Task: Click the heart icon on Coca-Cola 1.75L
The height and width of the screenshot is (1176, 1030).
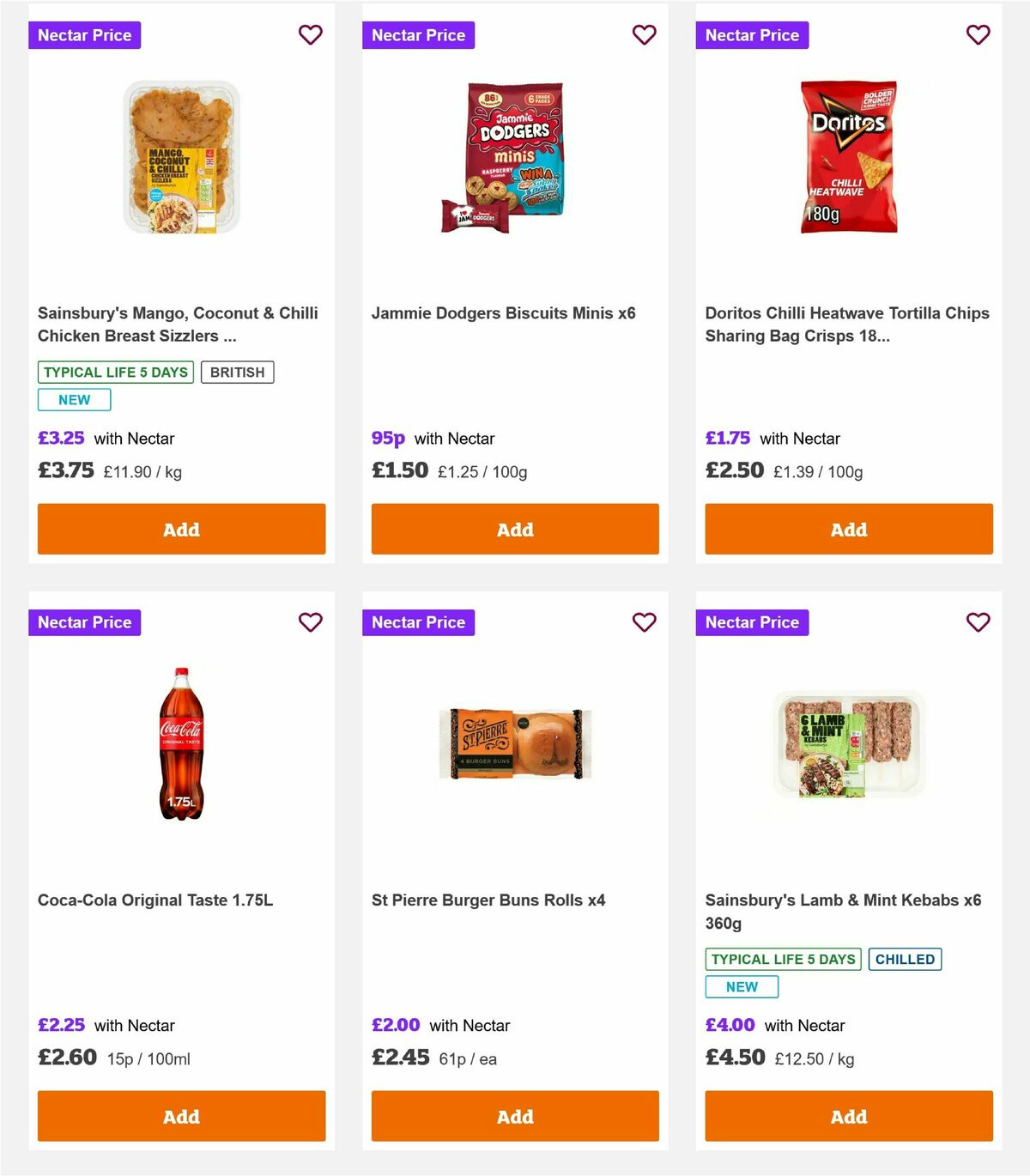Action: (x=311, y=622)
